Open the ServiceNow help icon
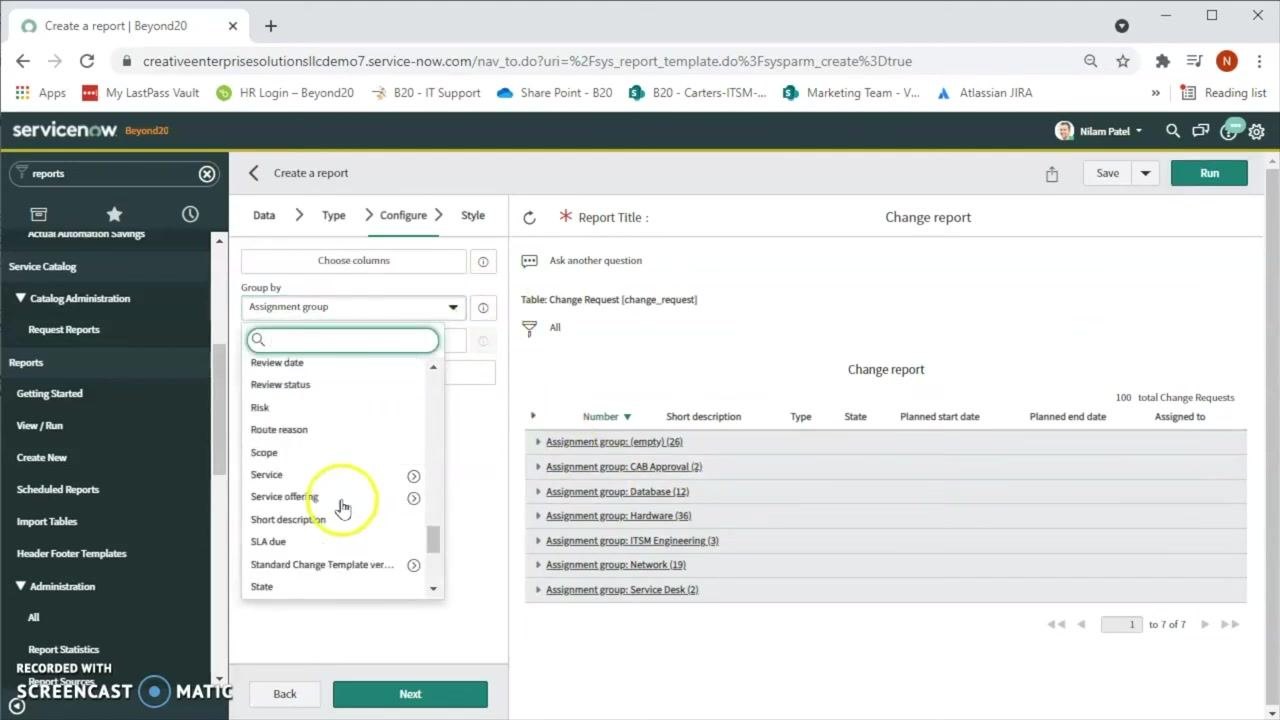Image resolution: width=1280 pixels, height=720 pixels. 1229,131
